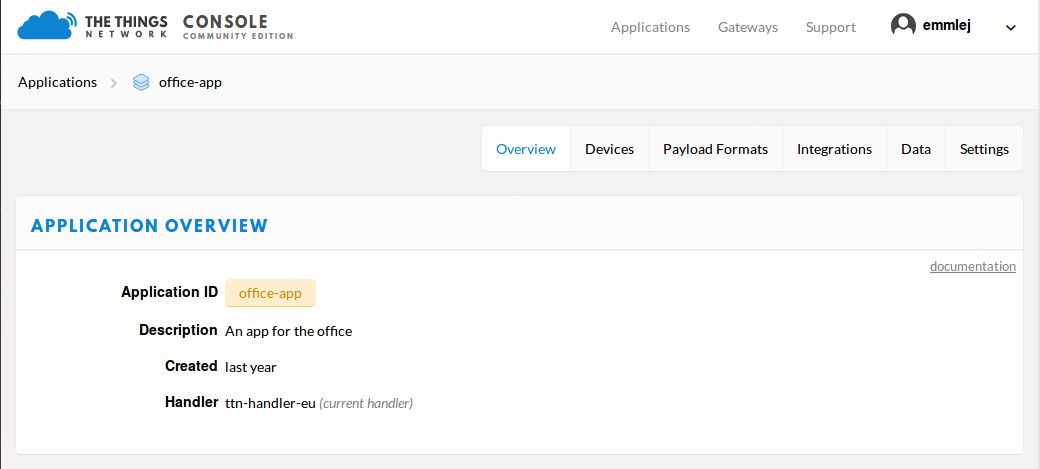
Task: Click the Console Community Edition logo text
Action: click(237, 27)
